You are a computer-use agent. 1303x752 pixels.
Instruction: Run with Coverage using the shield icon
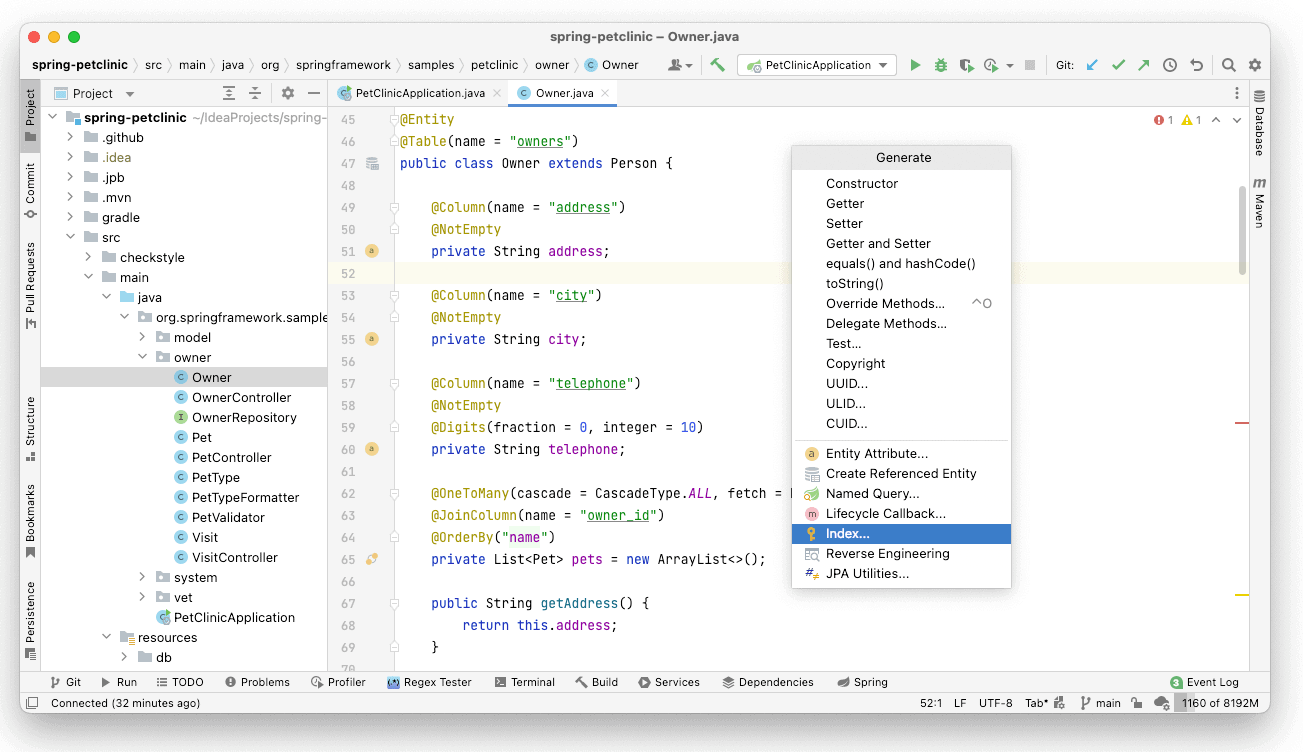pos(966,64)
